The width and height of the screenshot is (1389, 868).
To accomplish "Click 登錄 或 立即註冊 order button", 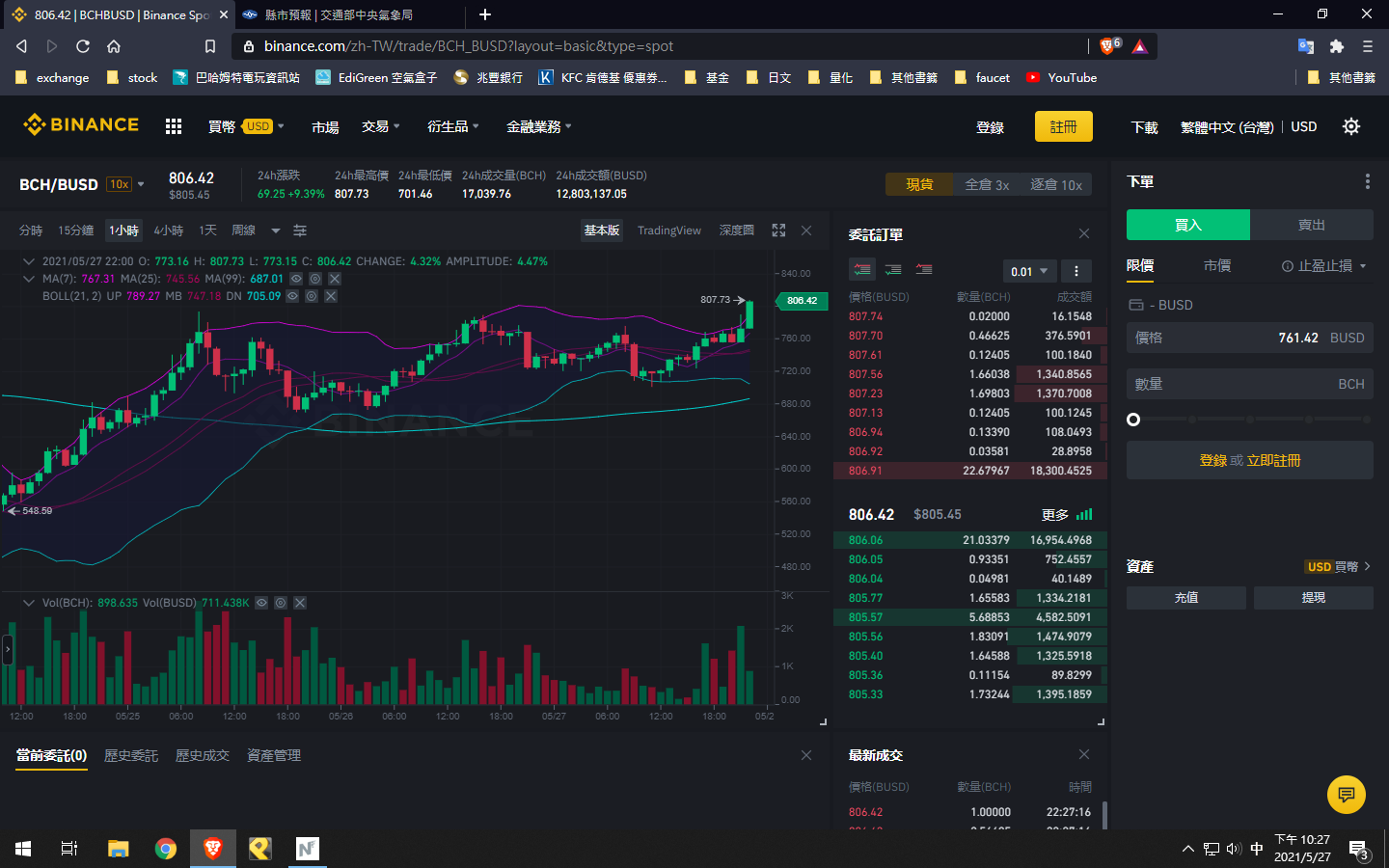I will click(x=1250, y=460).
